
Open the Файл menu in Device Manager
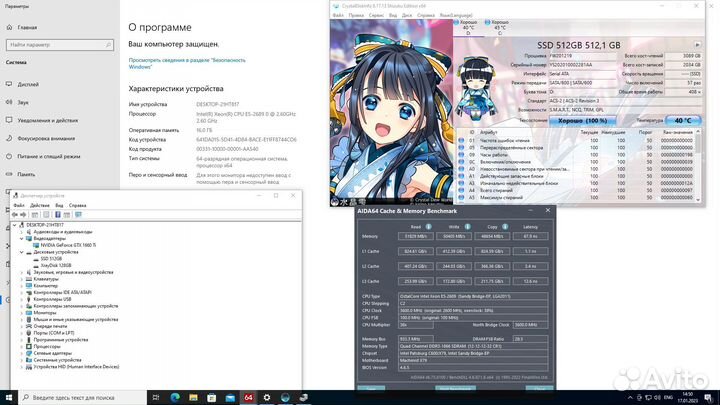(x=19, y=205)
